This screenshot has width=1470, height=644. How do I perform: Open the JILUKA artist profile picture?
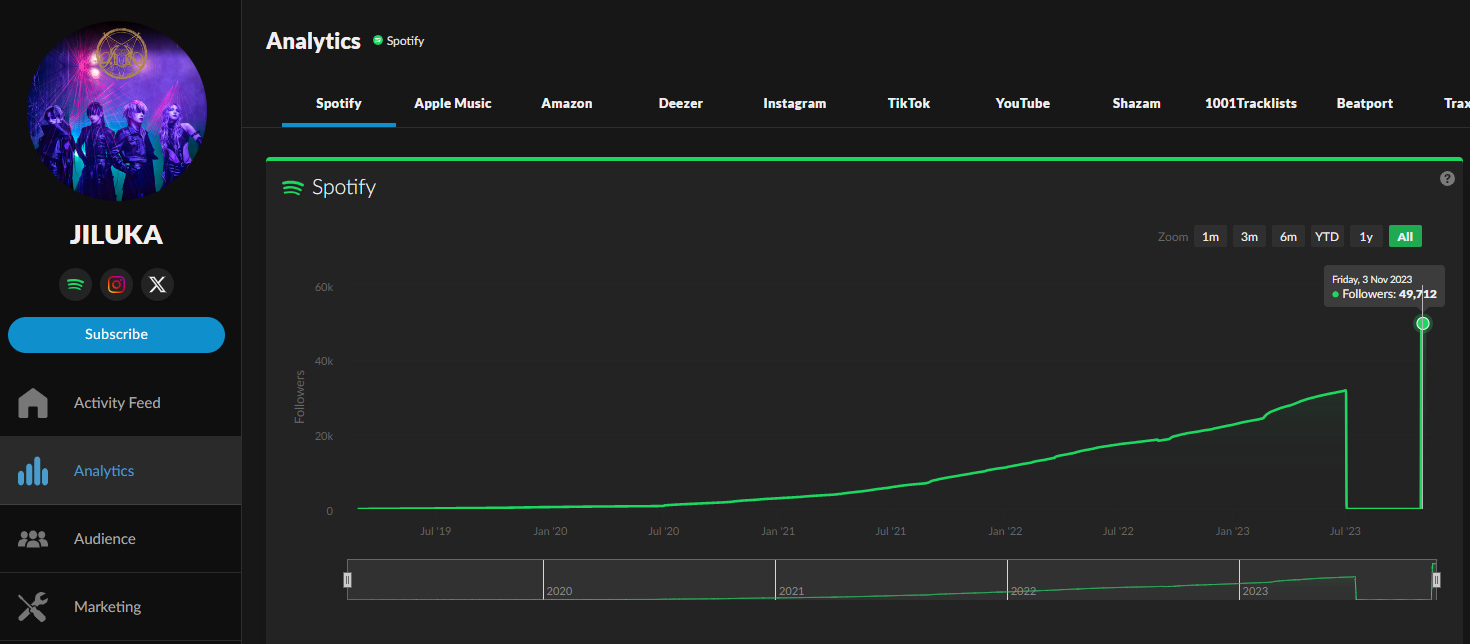tap(117, 111)
